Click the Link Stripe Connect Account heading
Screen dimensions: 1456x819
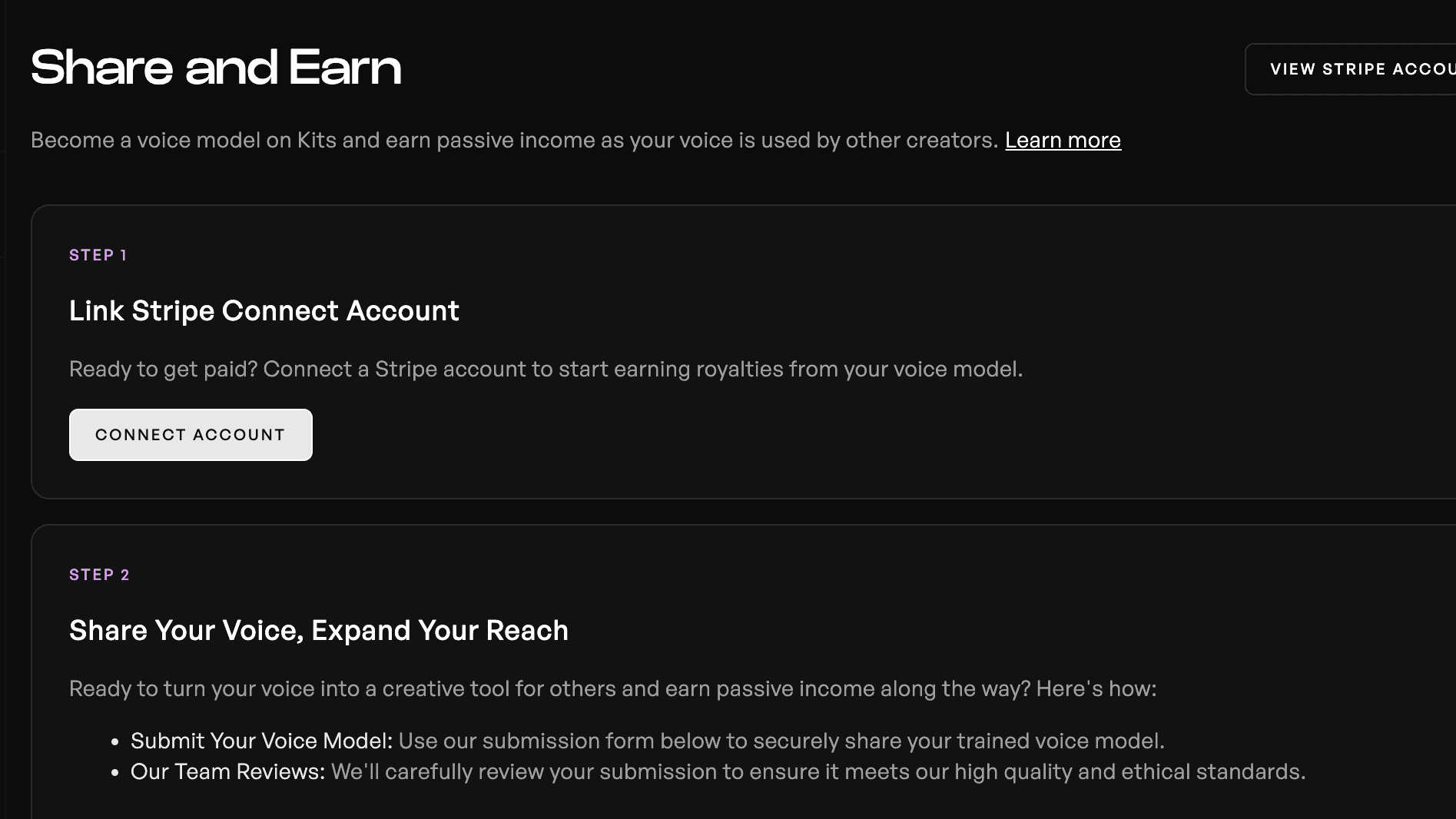point(264,311)
